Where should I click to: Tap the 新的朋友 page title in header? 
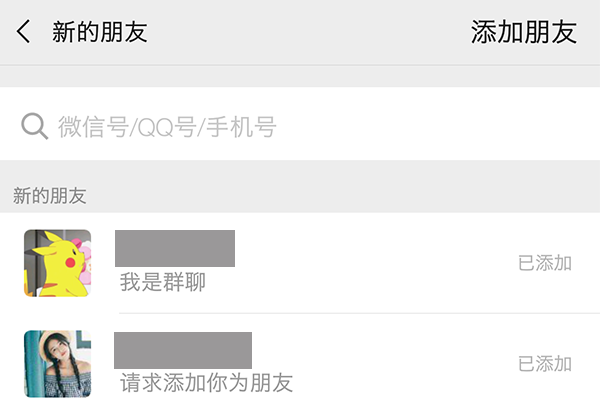click(99, 32)
